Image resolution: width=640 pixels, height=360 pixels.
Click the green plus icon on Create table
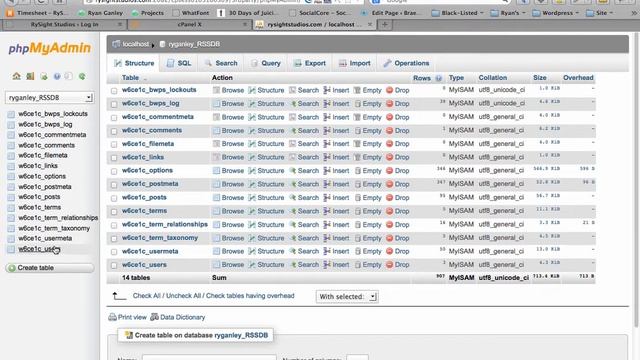pos(12,268)
